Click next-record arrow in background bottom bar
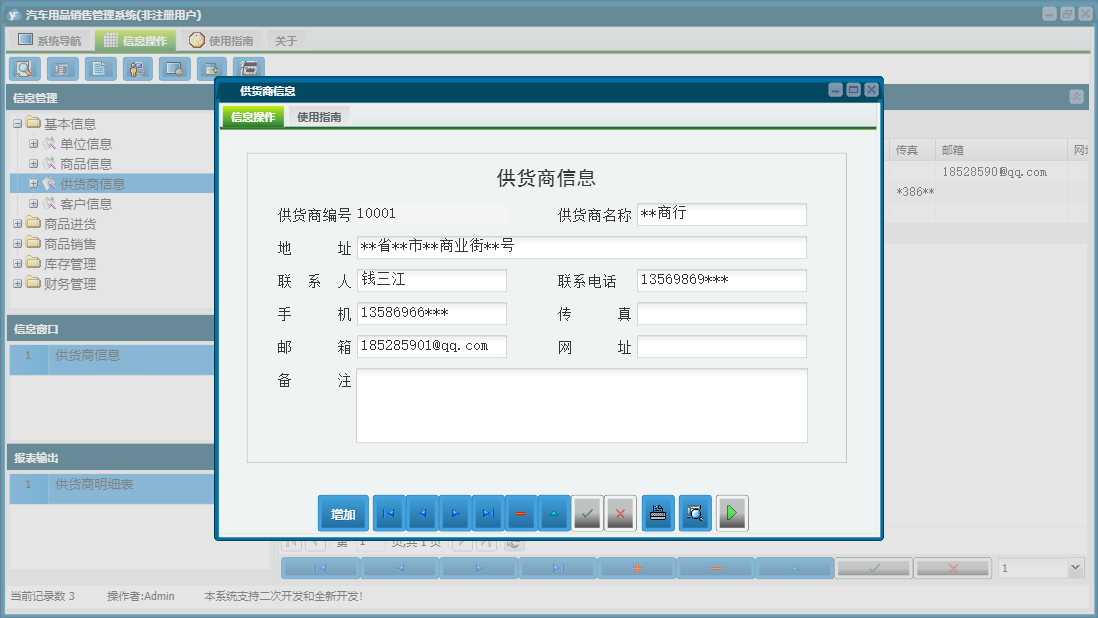The width and height of the screenshot is (1098, 618). pos(479,568)
